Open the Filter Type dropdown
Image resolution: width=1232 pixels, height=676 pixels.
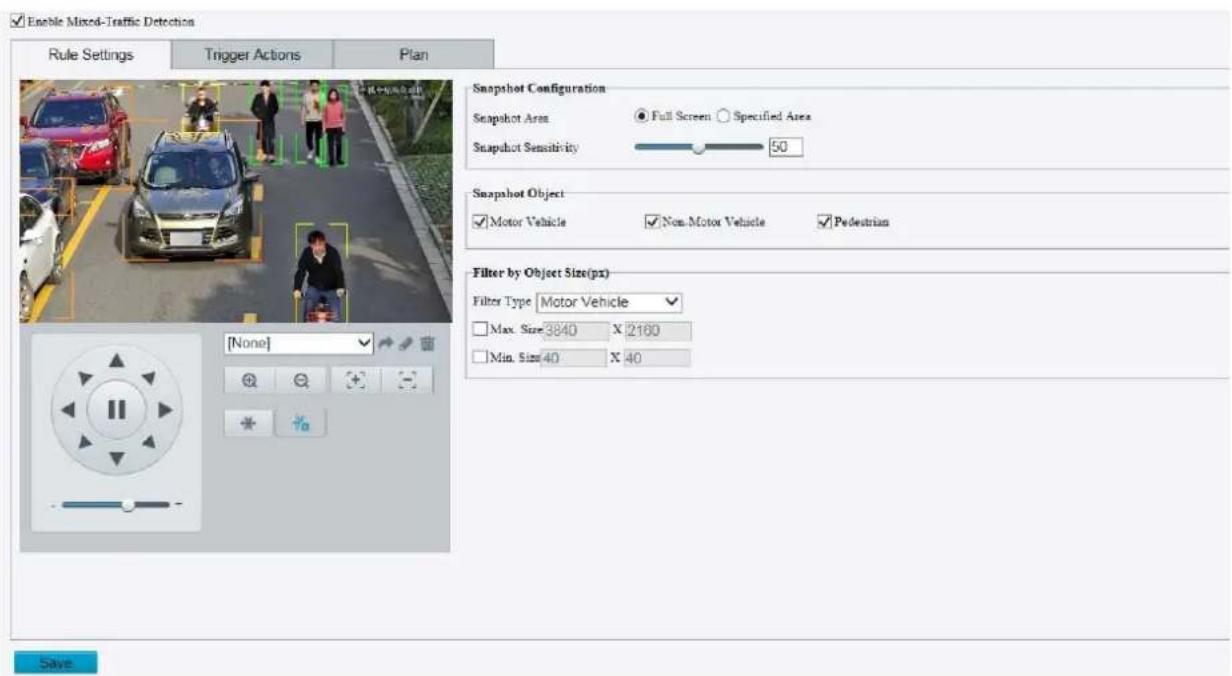609,302
